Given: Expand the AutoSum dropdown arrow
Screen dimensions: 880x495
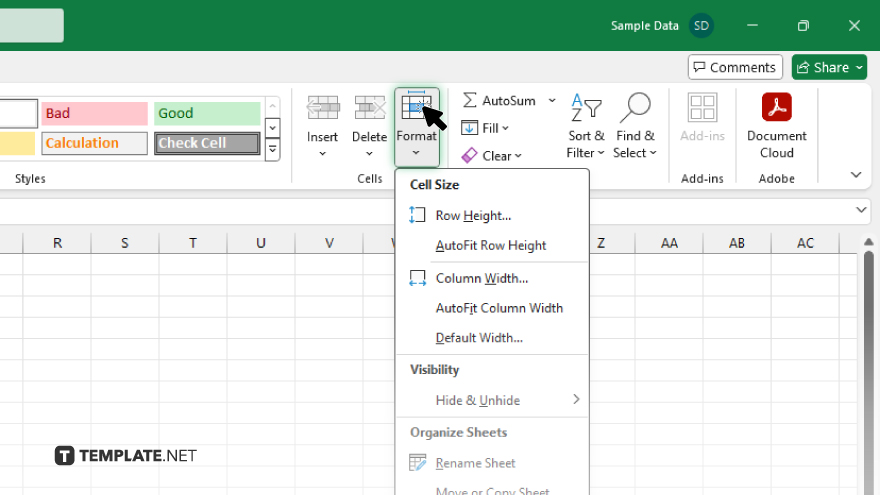Looking at the screenshot, I should [552, 101].
